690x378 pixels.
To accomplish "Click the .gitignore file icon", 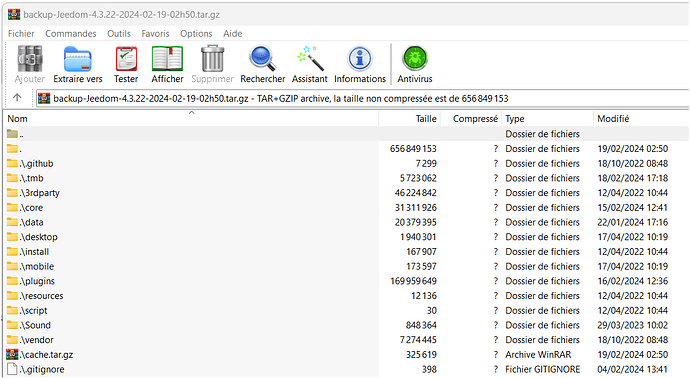I will (x=12, y=369).
